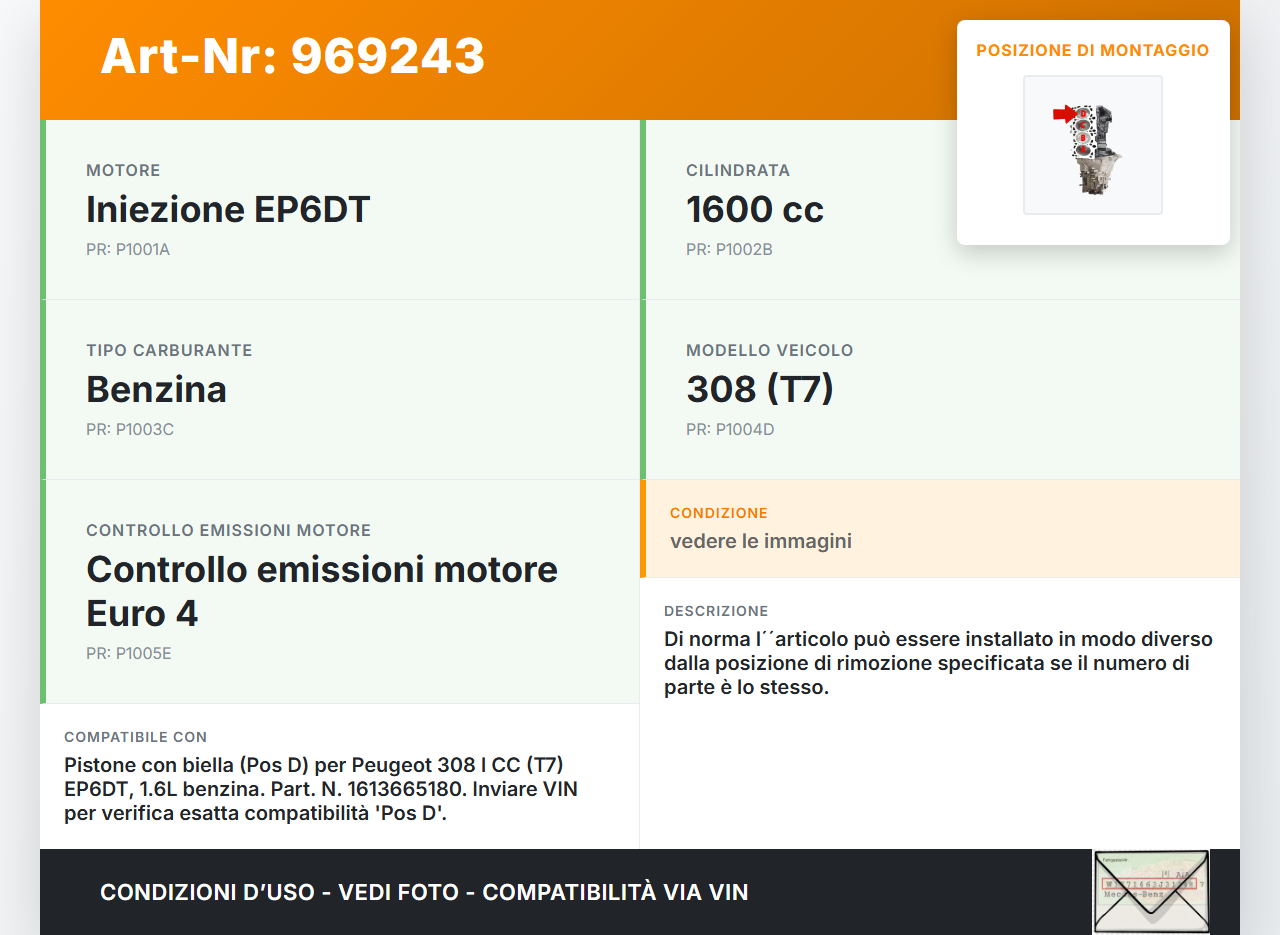Image resolution: width=1280 pixels, height=935 pixels.
Task: Open the VIN envelope image
Action: (x=1150, y=891)
